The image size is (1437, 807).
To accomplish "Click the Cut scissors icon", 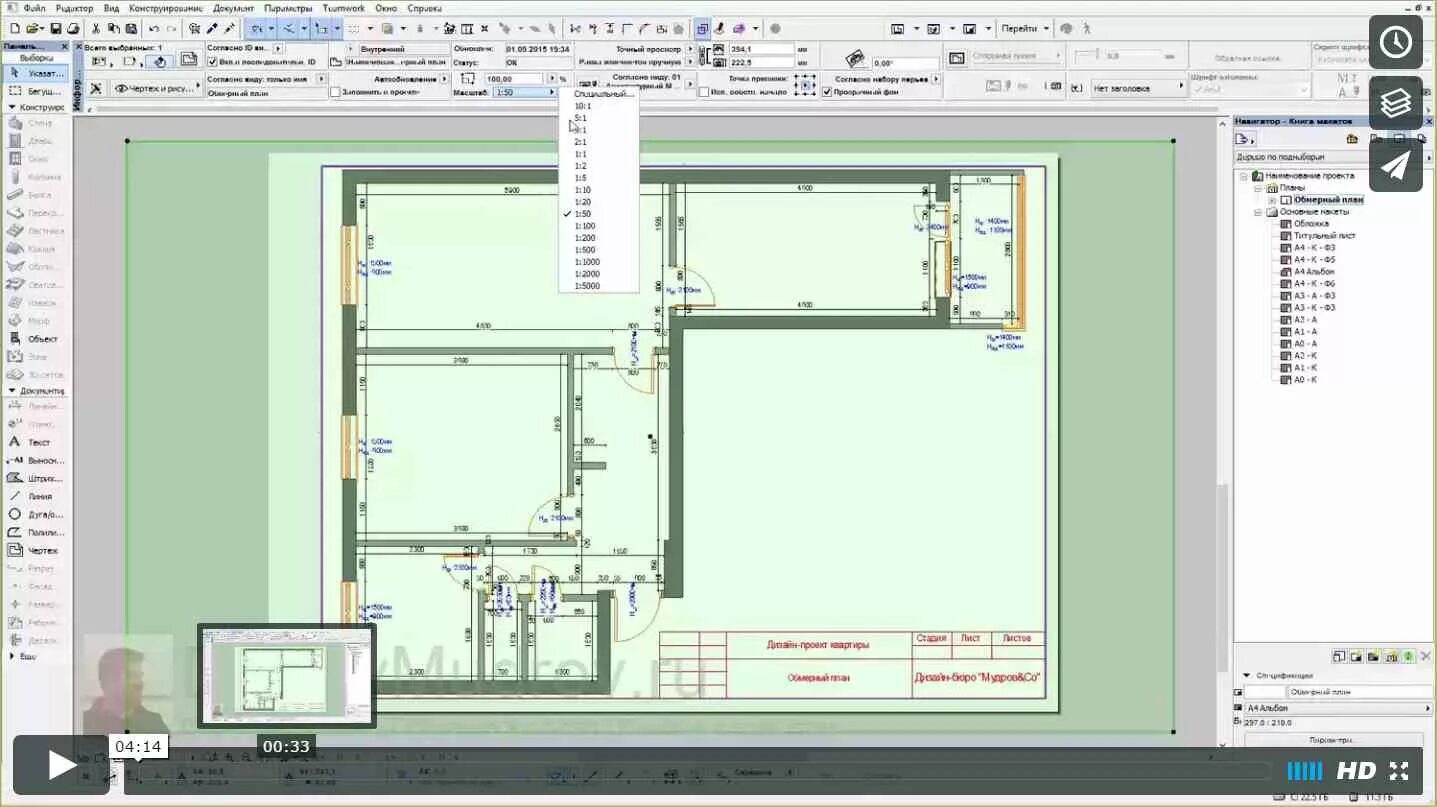I will pos(97,28).
